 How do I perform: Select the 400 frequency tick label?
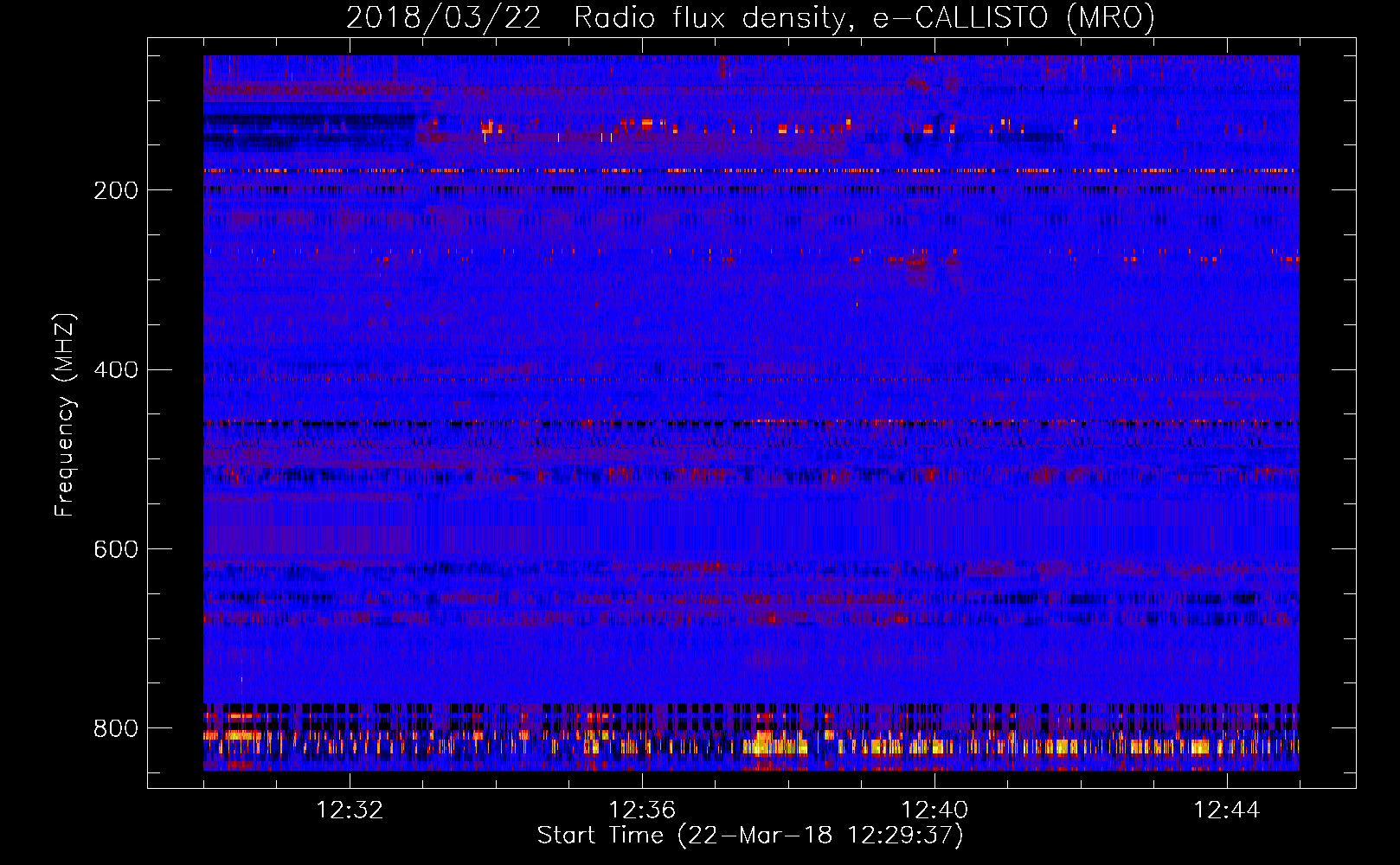(116, 370)
